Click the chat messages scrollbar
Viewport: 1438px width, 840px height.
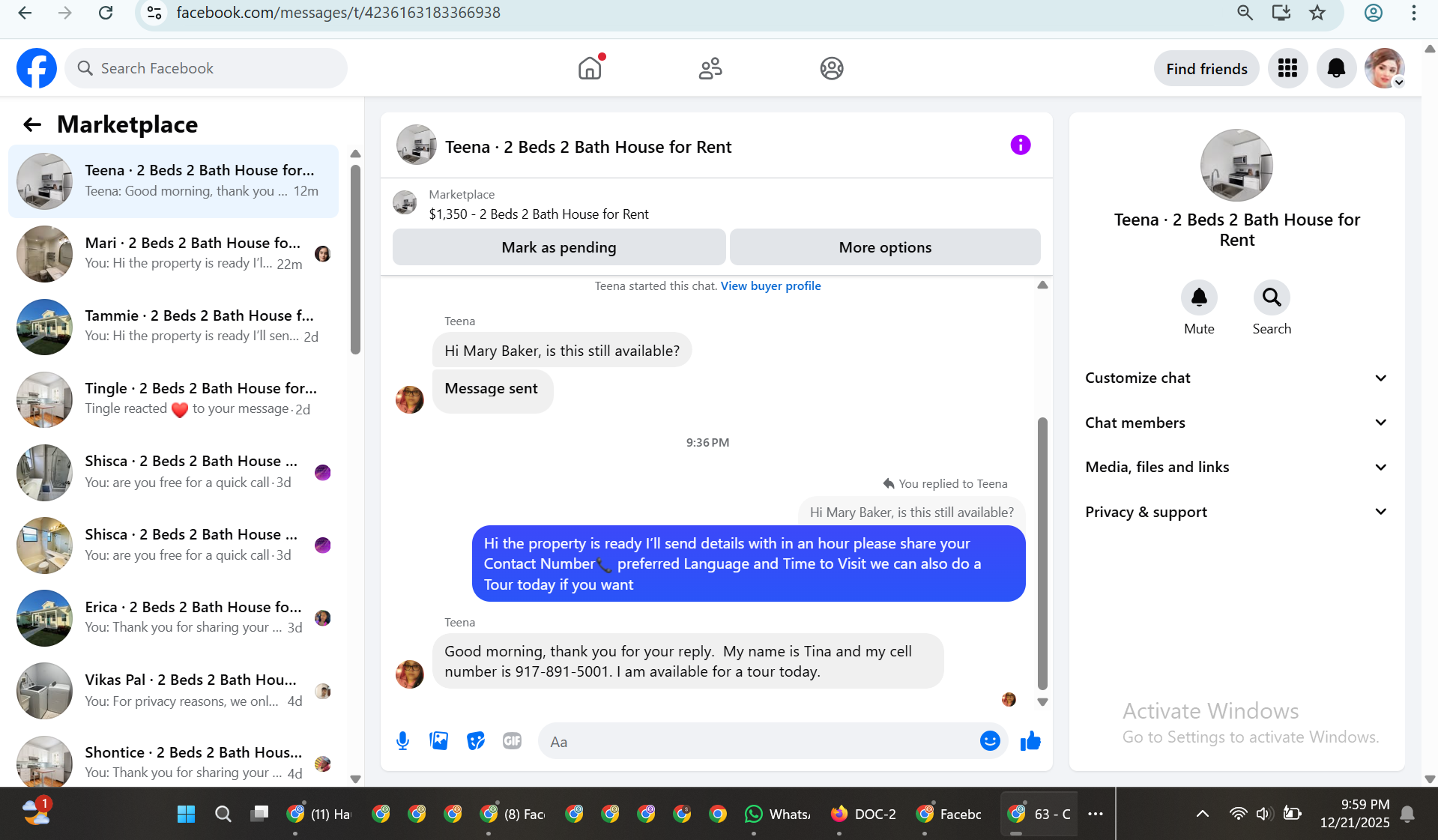1042,553
